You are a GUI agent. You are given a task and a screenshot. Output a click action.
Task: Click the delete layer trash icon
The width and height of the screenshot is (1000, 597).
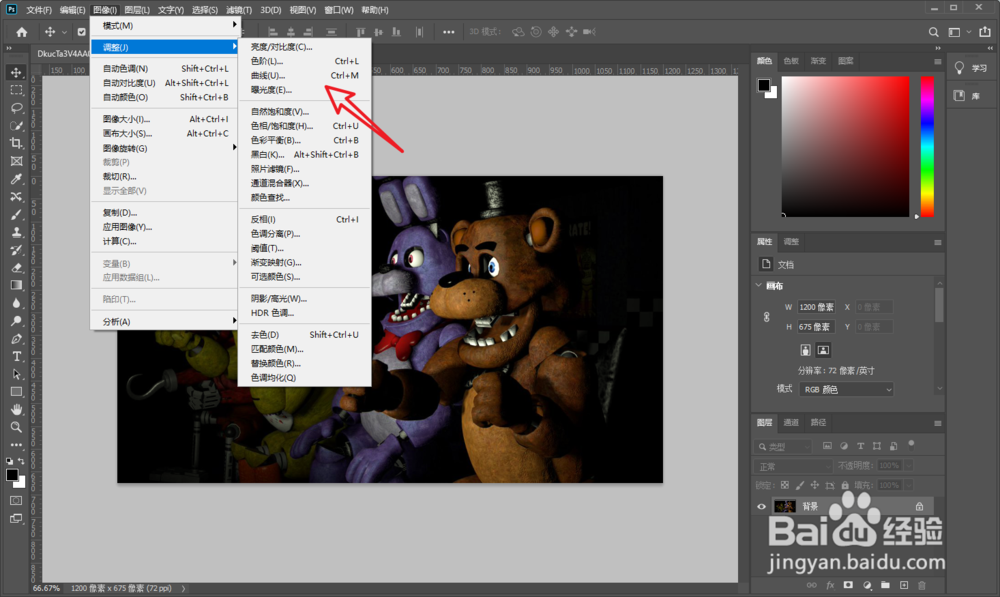(x=922, y=585)
